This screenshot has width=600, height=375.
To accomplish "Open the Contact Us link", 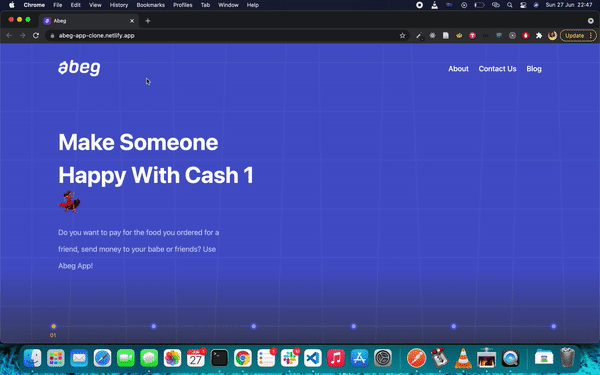I will pyautogui.click(x=497, y=69).
